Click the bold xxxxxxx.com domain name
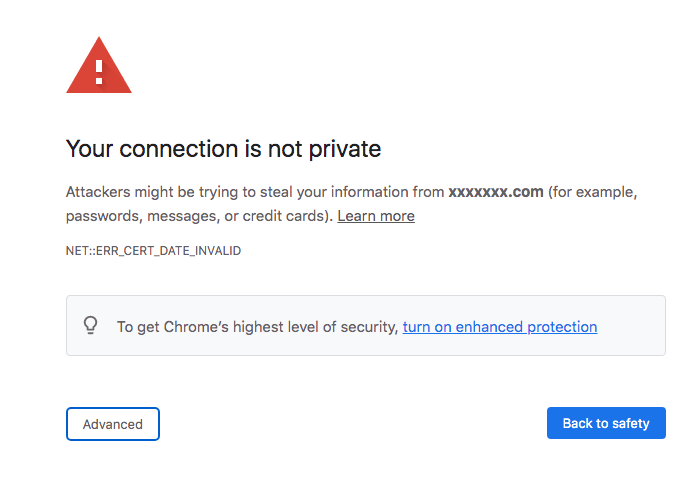This screenshot has width=696, height=482. click(x=496, y=192)
